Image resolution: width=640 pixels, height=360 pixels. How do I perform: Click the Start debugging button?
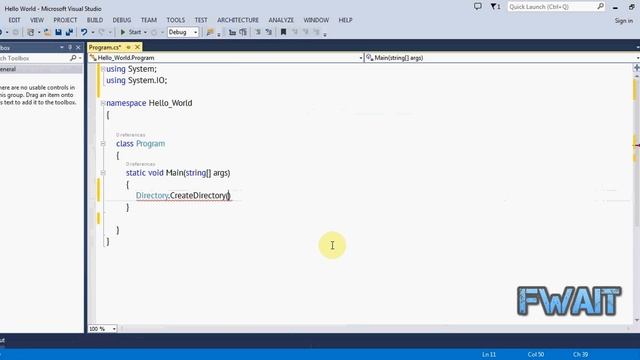click(x=131, y=32)
